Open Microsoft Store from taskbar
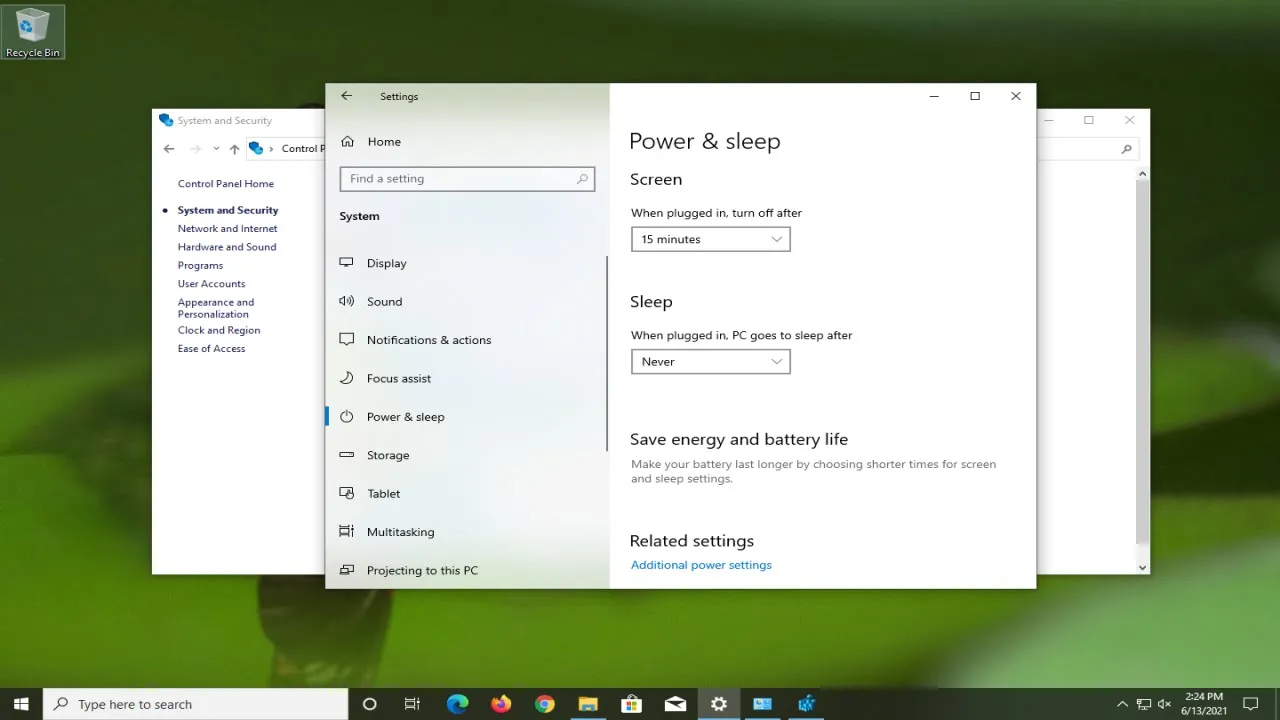Screen dimensions: 1280x720 [x=631, y=704]
